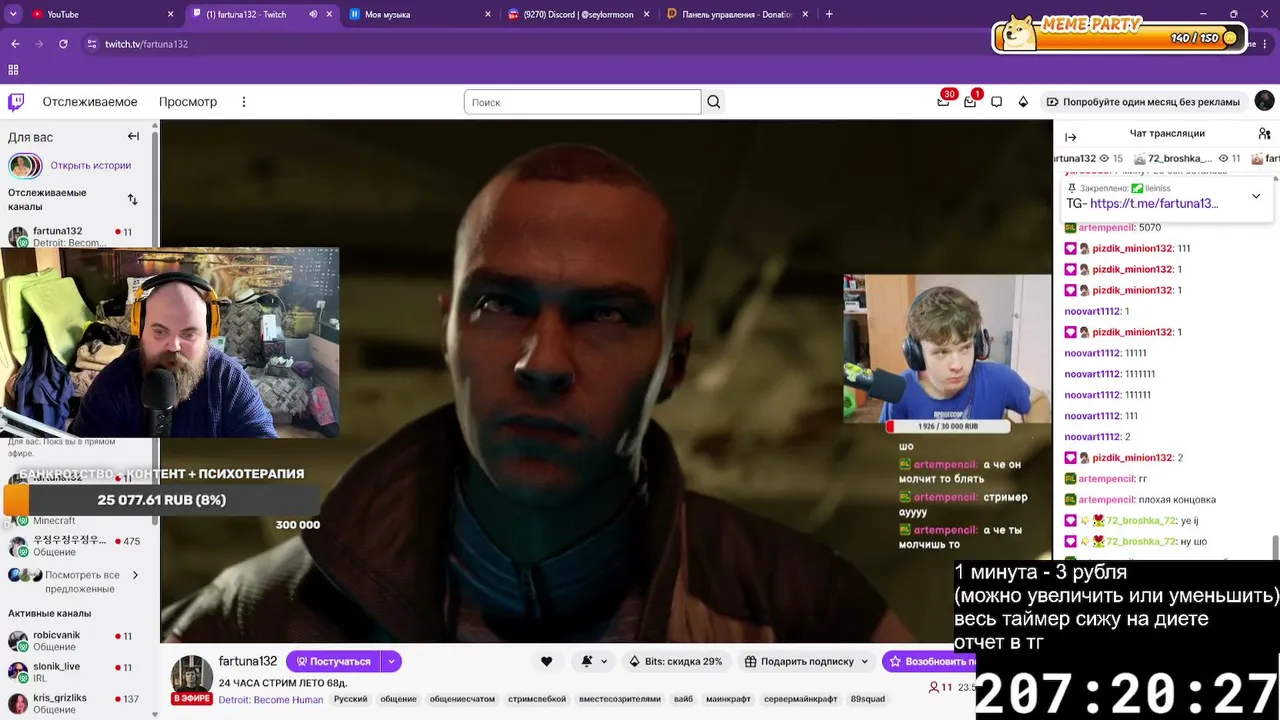Go back with the browser back arrow

pos(15,44)
